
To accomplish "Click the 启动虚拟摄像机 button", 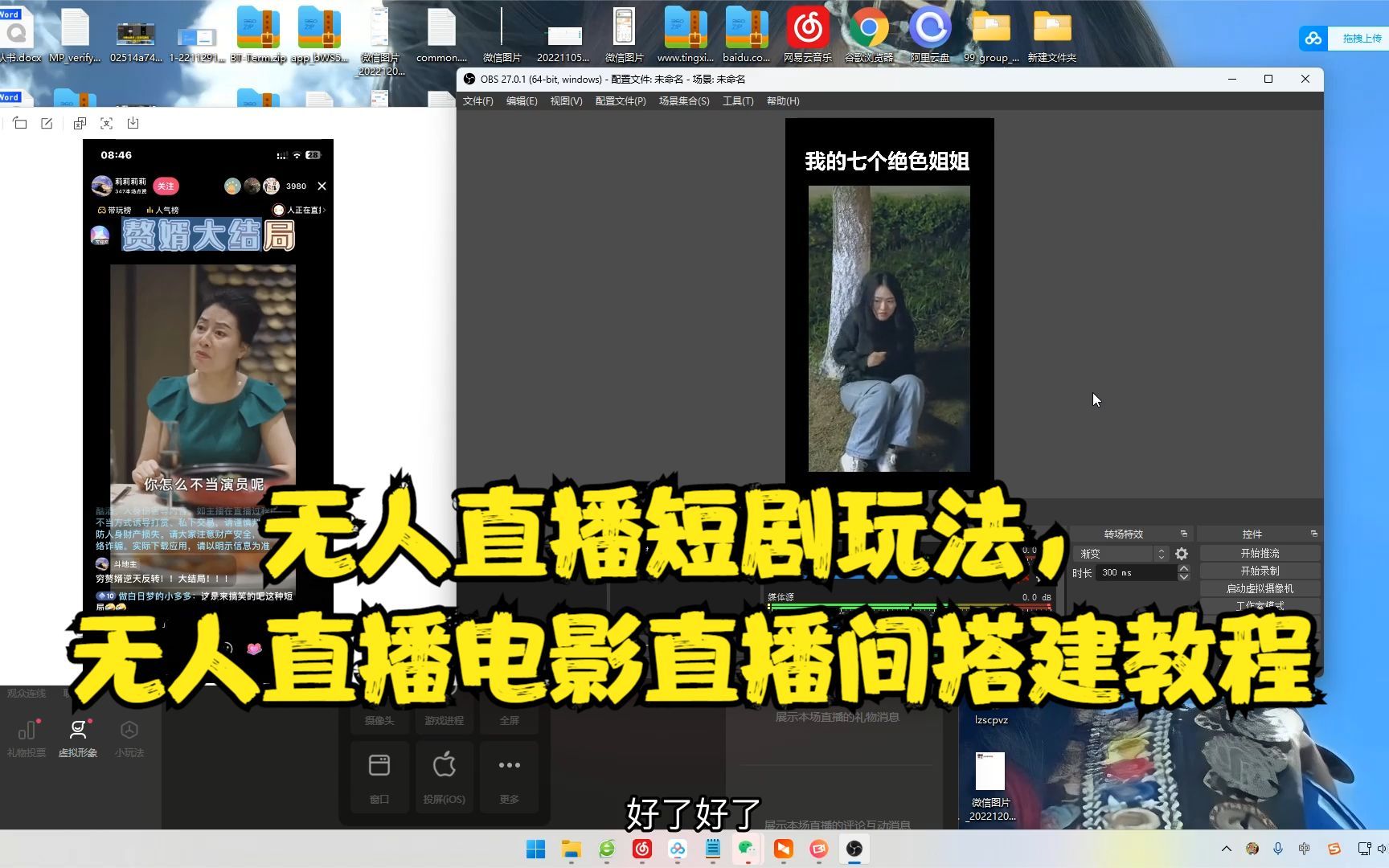I will 1260,588.
